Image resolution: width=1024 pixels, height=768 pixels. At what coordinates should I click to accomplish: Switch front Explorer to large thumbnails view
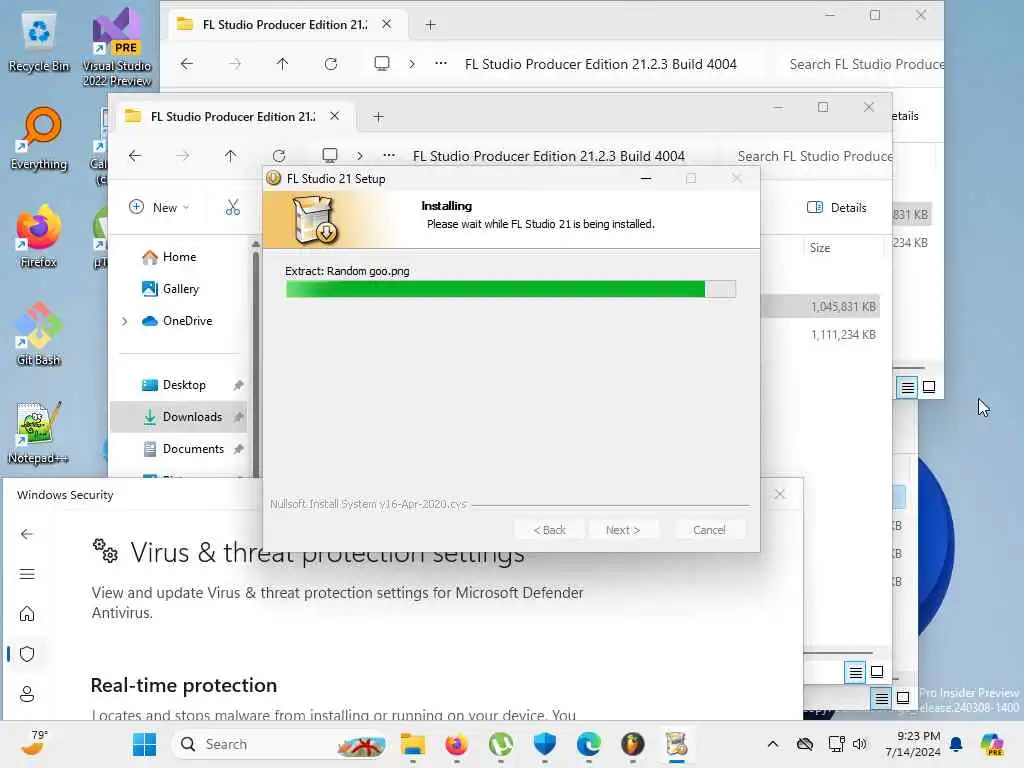(877, 671)
